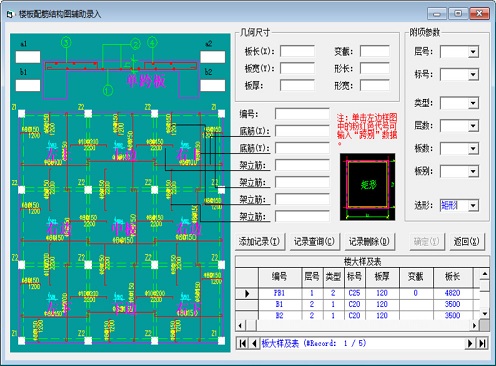
Task: Click the app icon in the title bar
Action: pyautogui.click(x=11, y=14)
